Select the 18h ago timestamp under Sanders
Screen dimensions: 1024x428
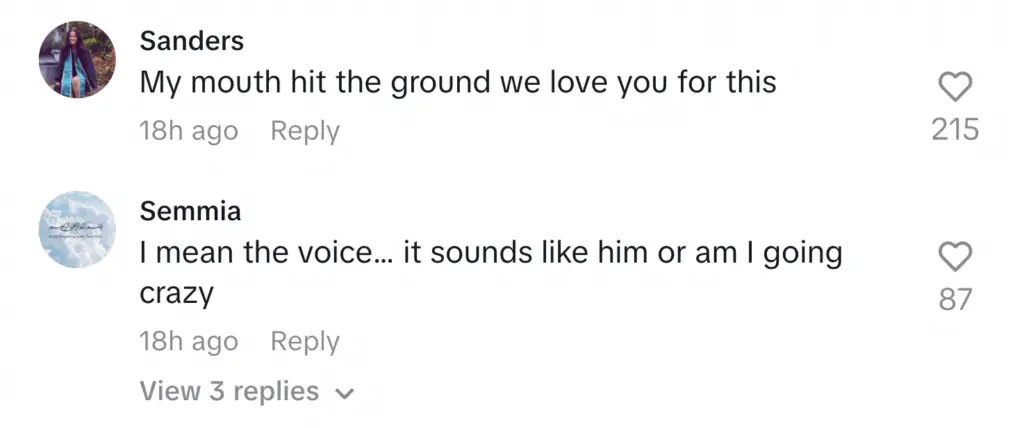click(x=189, y=131)
